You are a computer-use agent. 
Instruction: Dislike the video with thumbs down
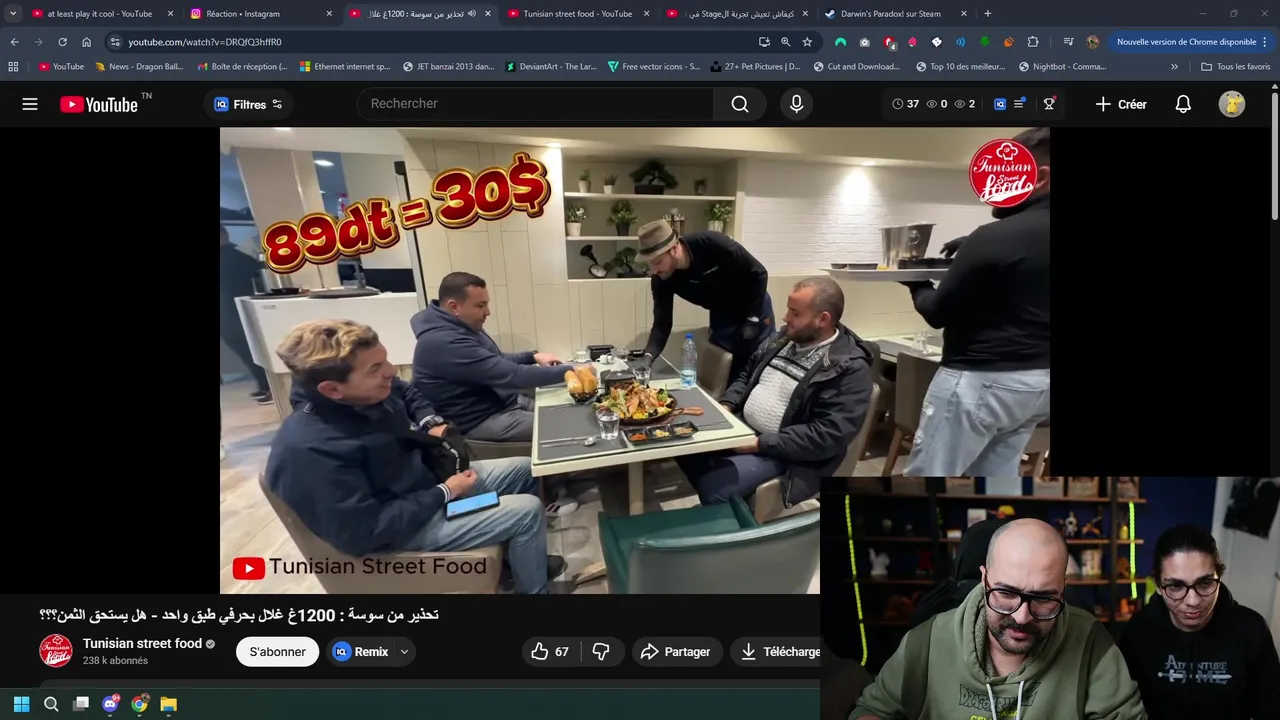(x=601, y=652)
